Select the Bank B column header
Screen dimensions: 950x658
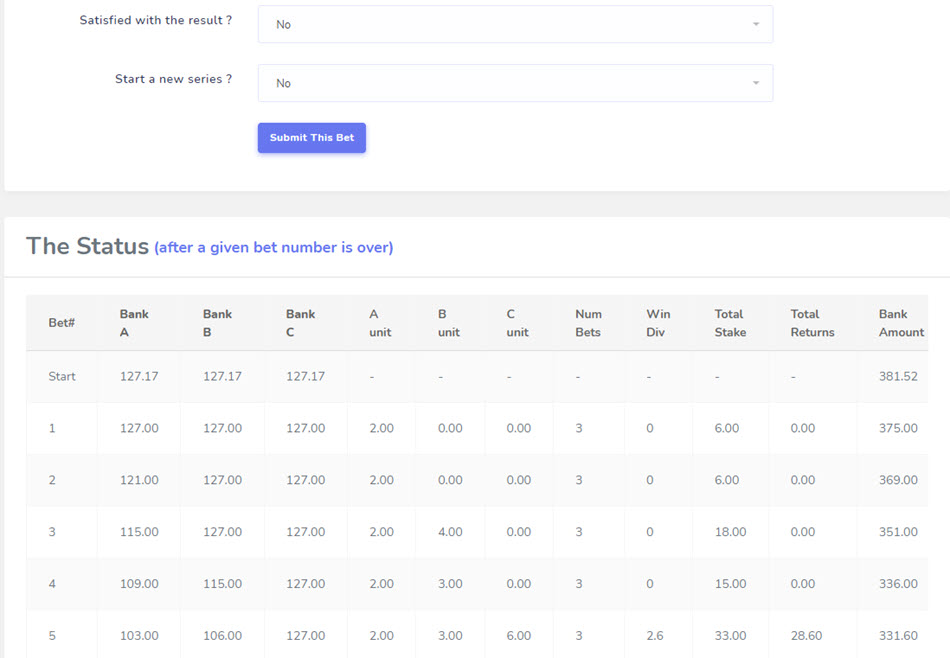tap(217, 323)
